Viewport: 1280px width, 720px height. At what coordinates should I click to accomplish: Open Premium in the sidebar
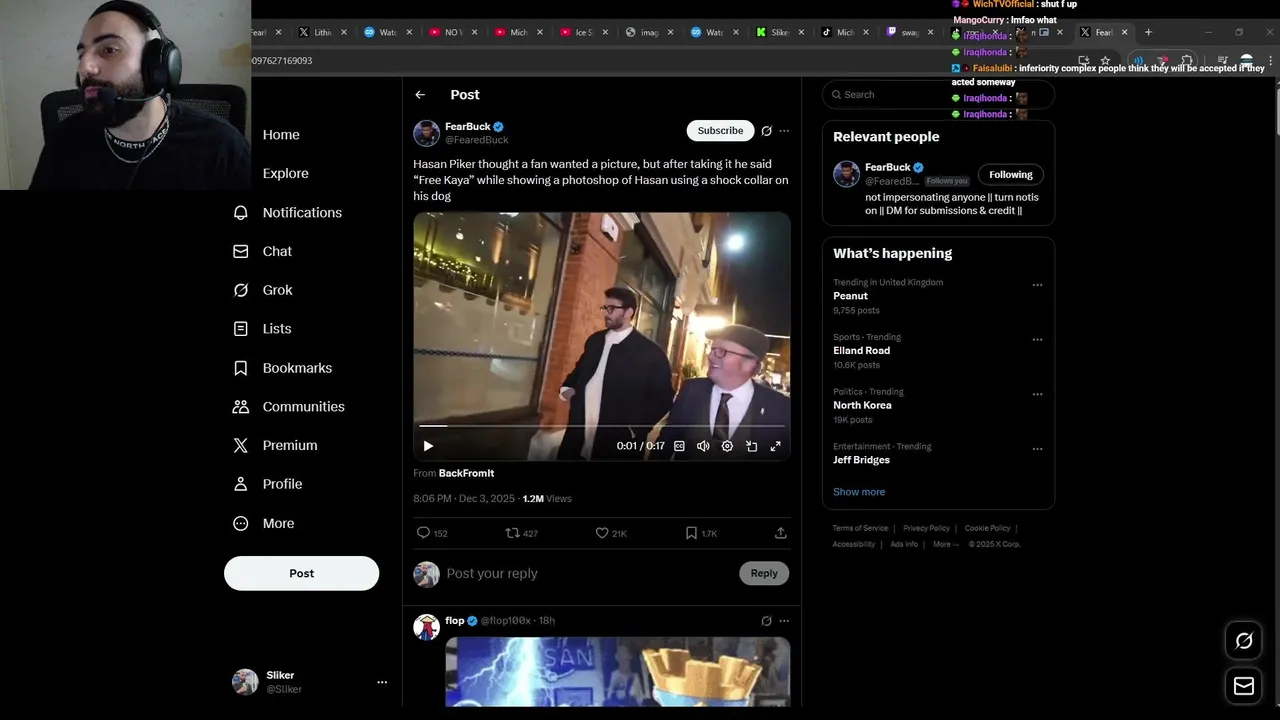pos(275,446)
